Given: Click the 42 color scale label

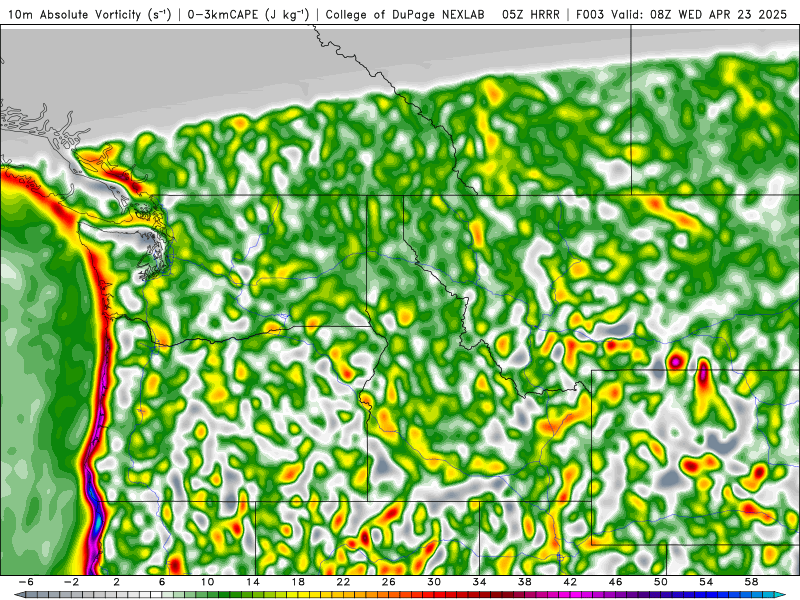Looking at the screenshot, I should [x=570, y=582].
